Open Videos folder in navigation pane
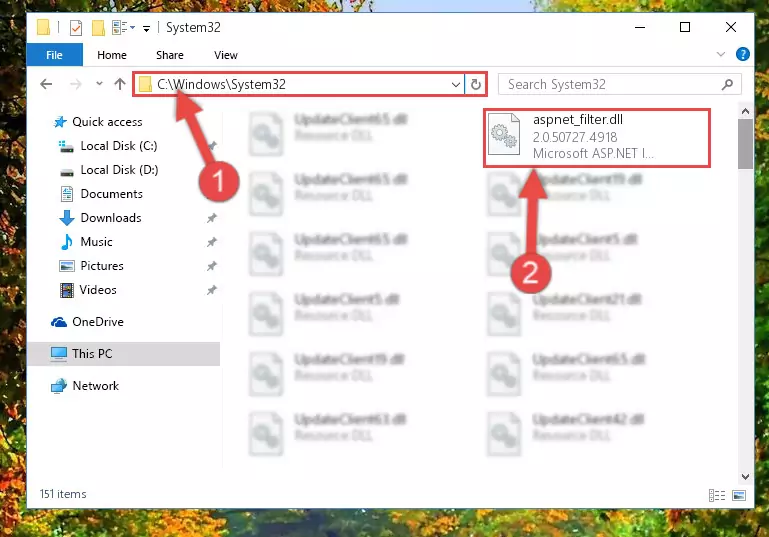This screenshot has width=769, height=537. click(98, 290)
